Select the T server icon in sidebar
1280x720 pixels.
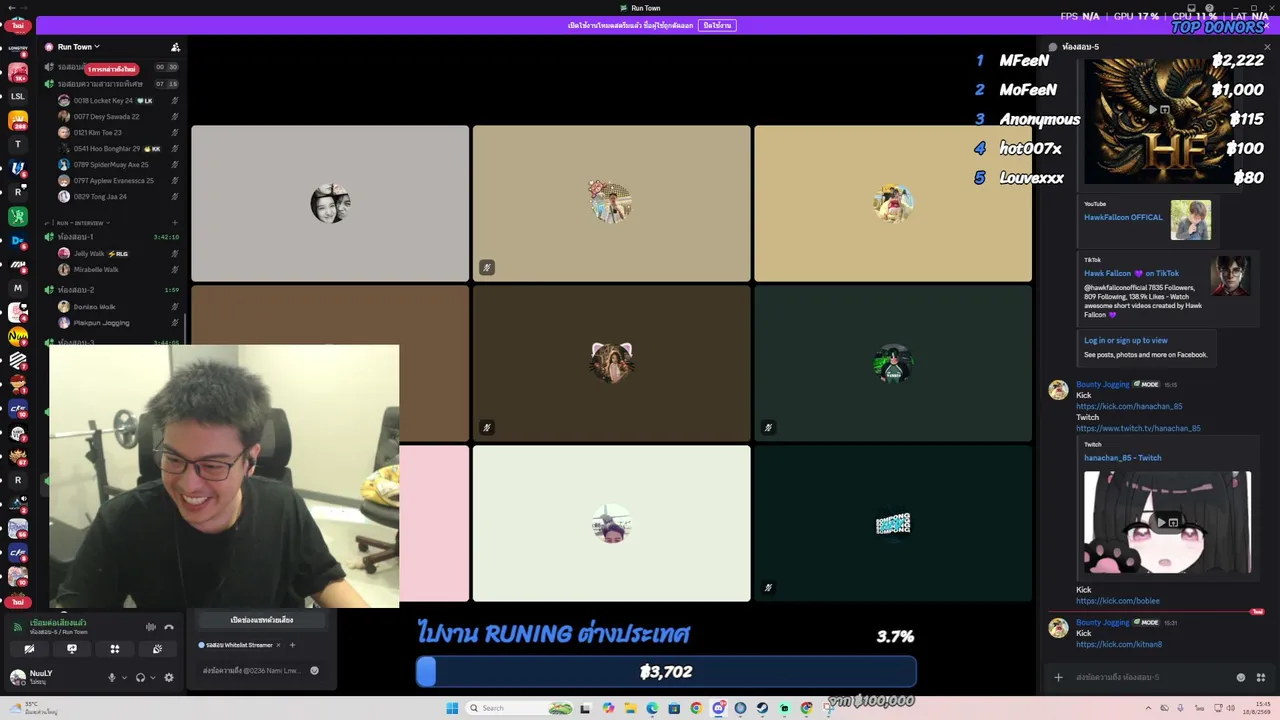[x=18, y=144]
